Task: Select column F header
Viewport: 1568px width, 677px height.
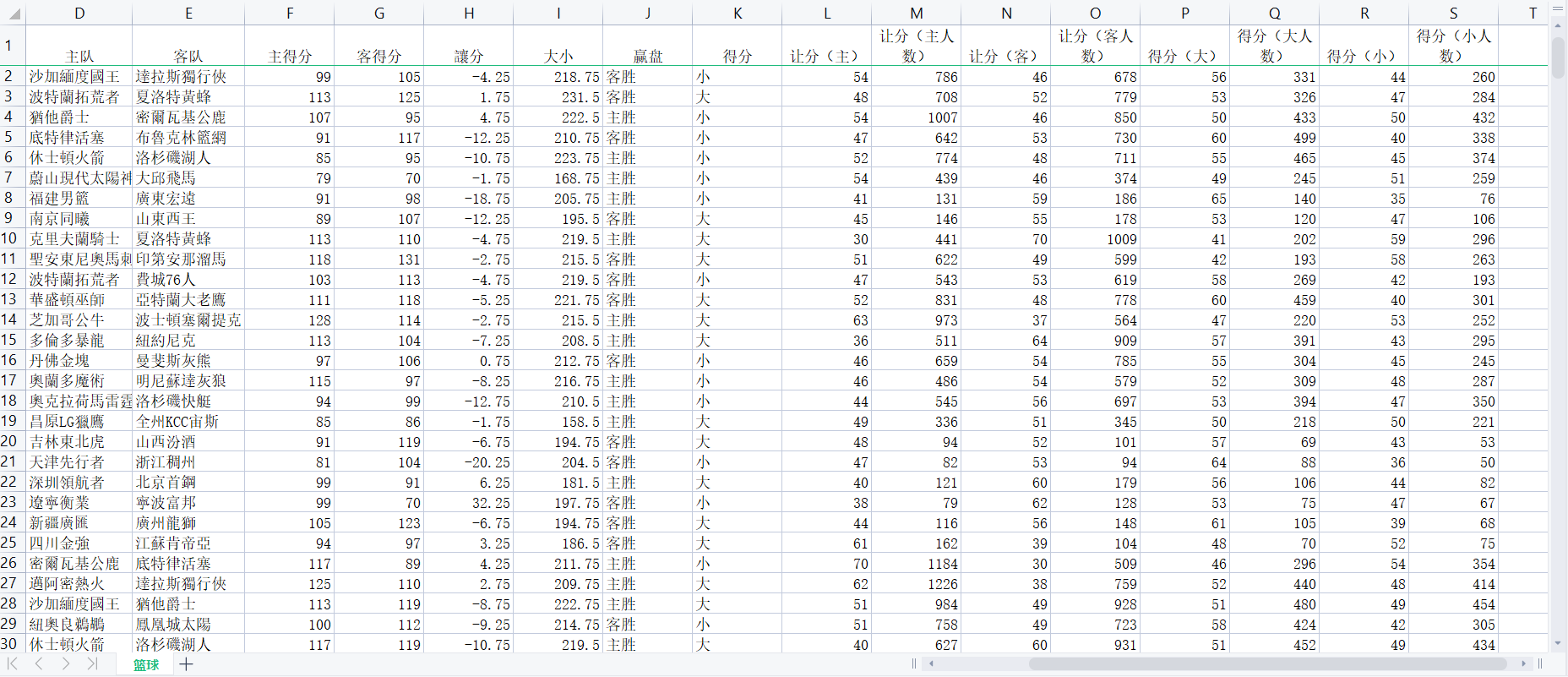Action: click(x=290, y=14)
